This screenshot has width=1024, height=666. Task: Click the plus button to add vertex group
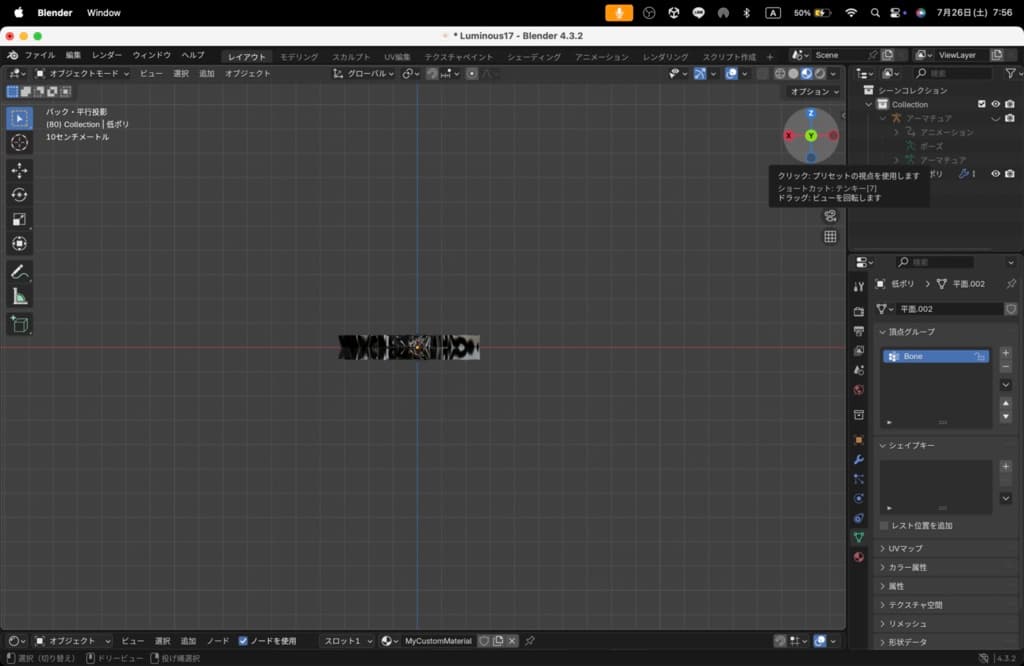(1005, 352)
